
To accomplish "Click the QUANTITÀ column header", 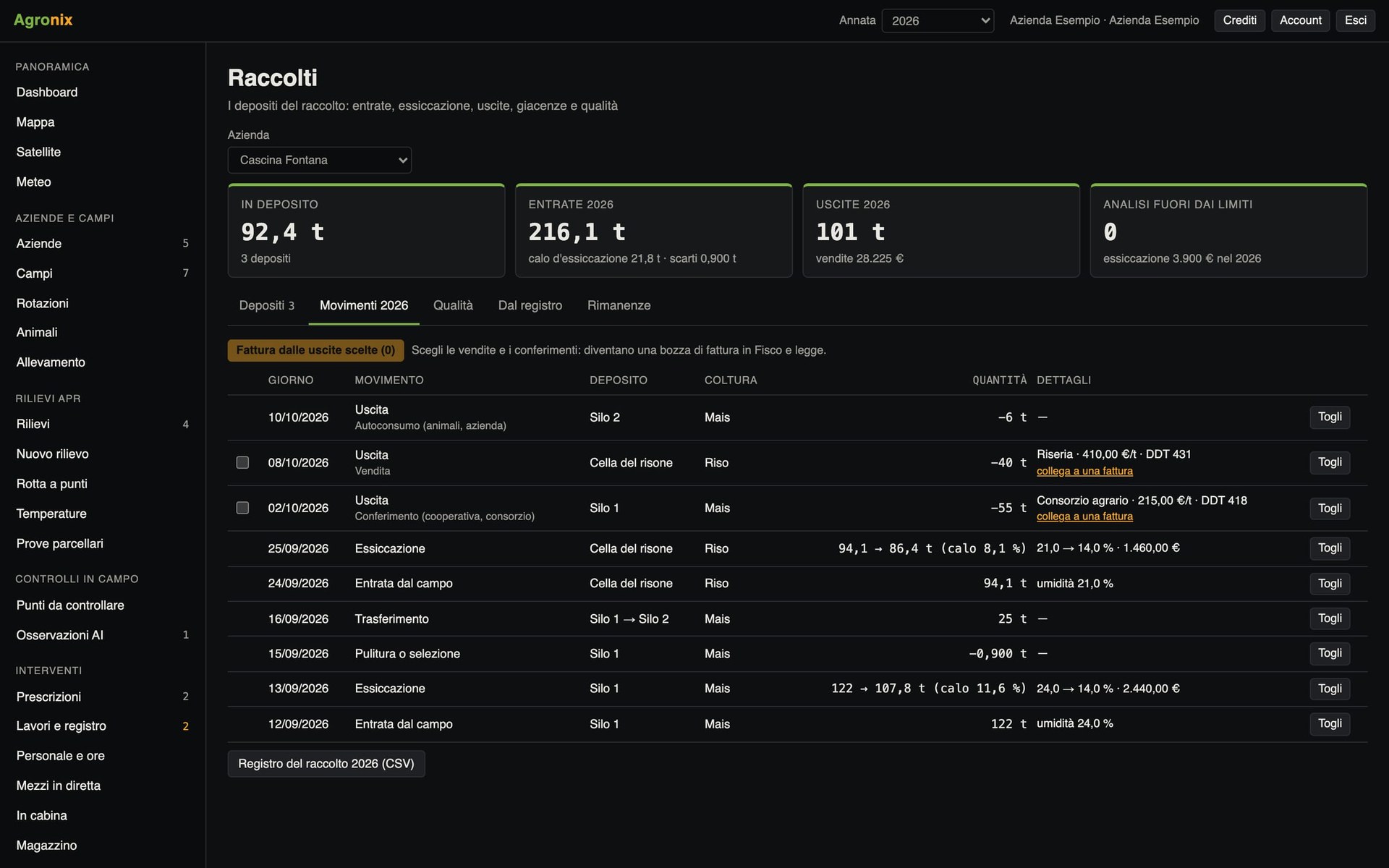I will coord(999,380).
